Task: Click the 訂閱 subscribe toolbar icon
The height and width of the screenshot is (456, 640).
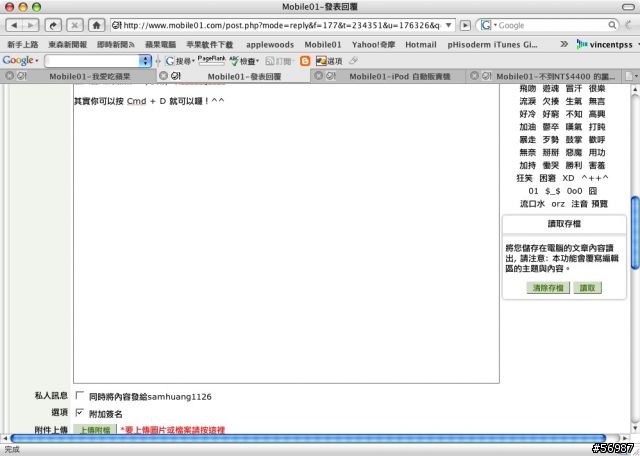Action: 279,61
